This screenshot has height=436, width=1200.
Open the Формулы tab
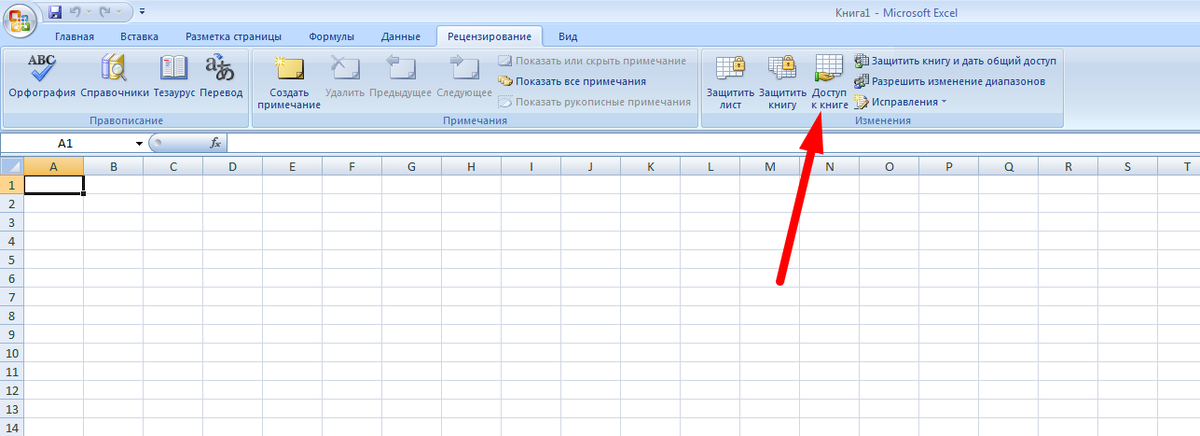(x=331, y=37)
